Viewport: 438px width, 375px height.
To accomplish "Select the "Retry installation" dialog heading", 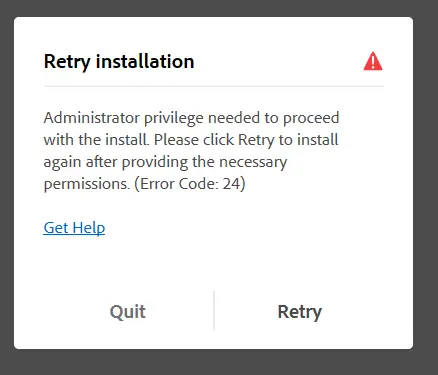I will 119,62.
